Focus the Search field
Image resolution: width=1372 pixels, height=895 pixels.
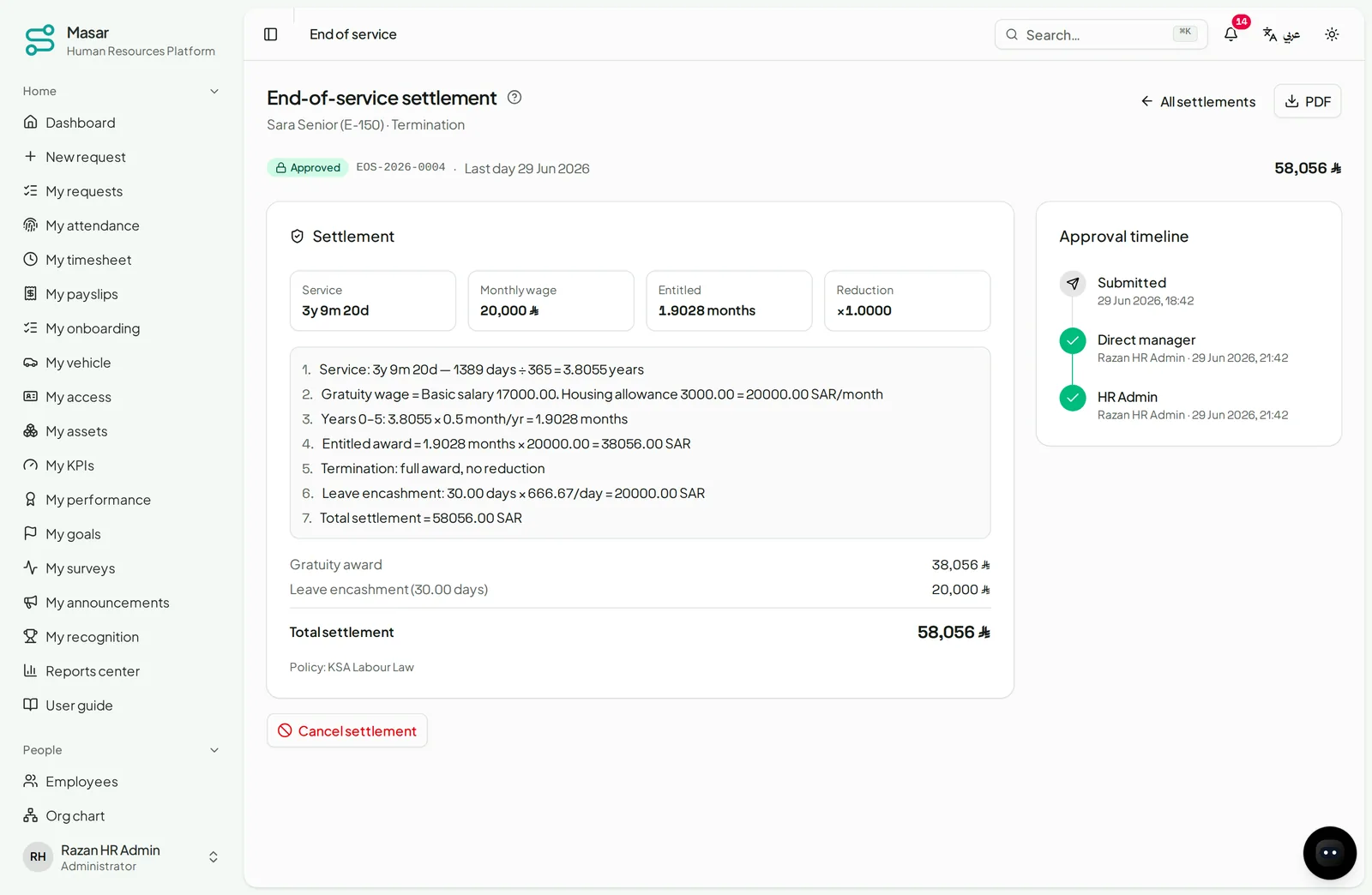pos(1101,34)
